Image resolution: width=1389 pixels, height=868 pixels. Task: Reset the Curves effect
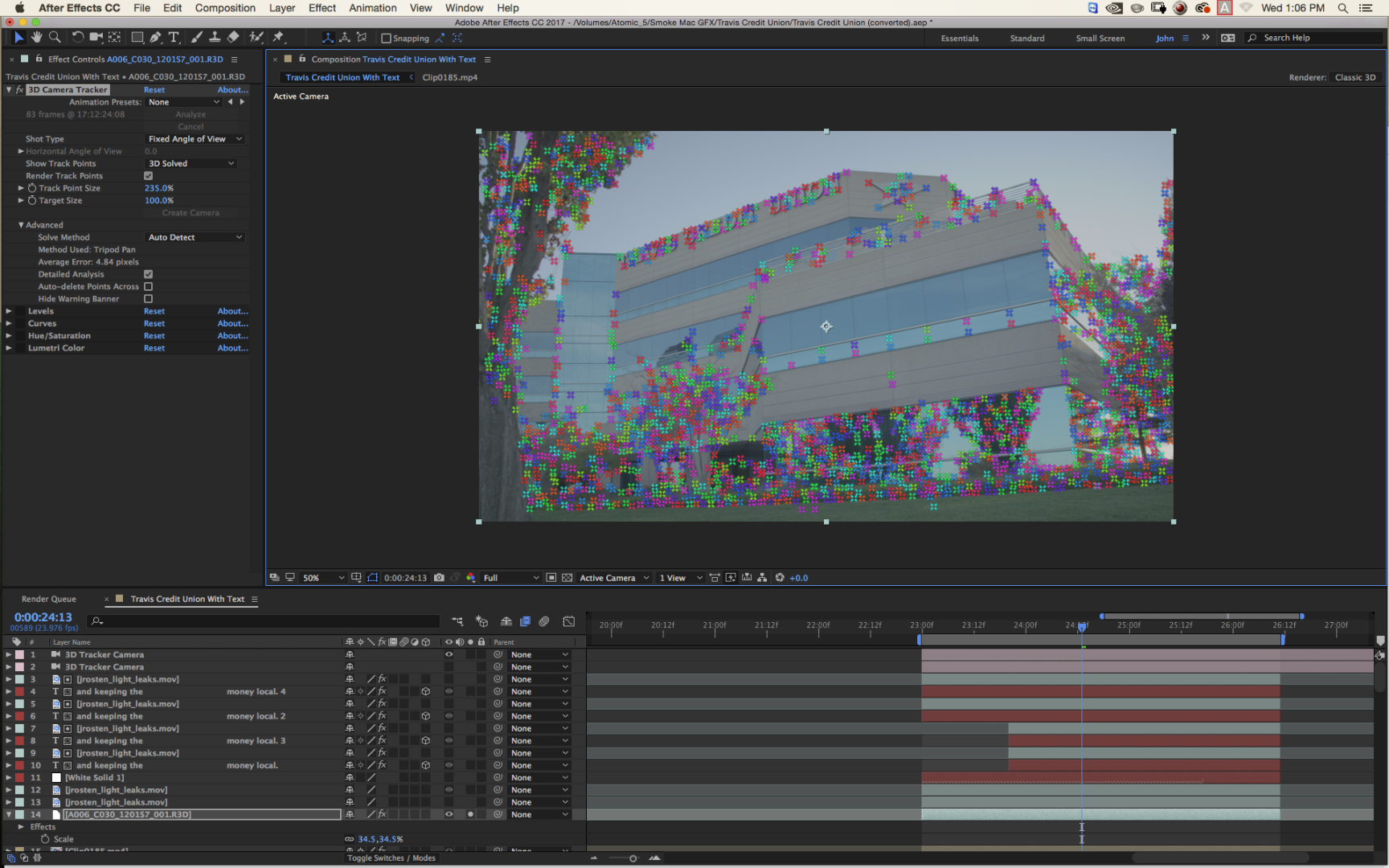[x=154, y=324]
